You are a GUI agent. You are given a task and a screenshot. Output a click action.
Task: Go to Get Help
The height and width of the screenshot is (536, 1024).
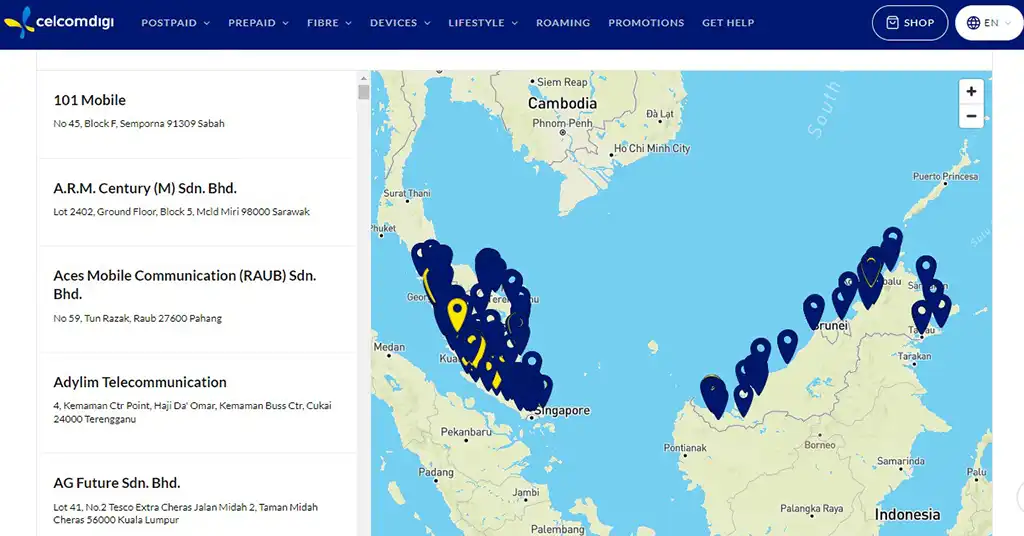[x=728, y=23]
